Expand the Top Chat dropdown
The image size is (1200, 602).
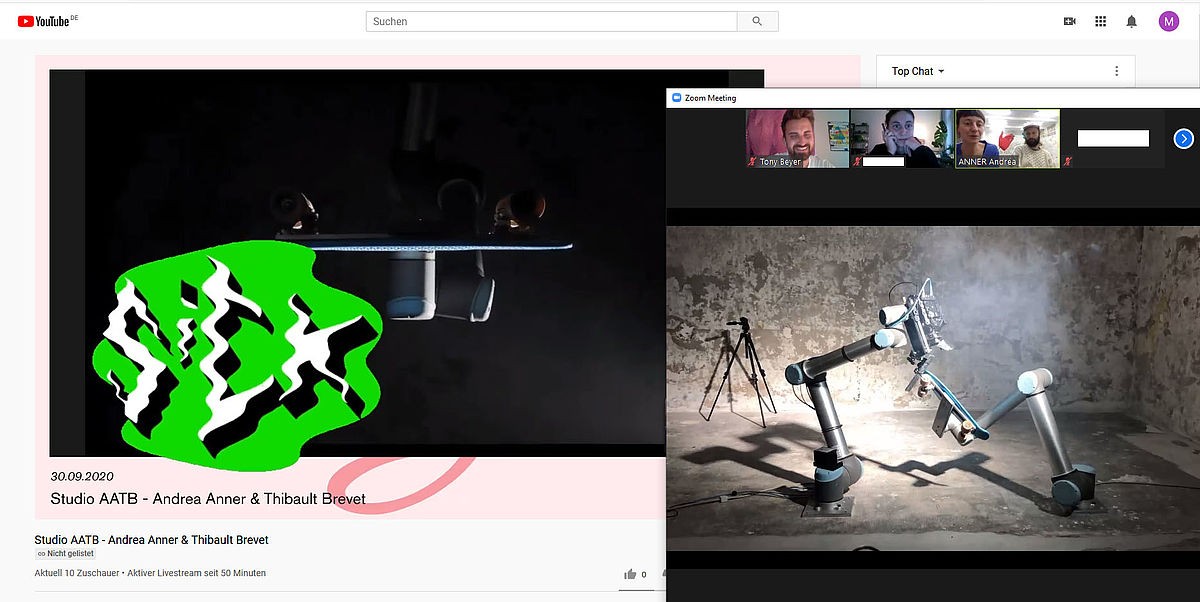click(x=918, y=71)
